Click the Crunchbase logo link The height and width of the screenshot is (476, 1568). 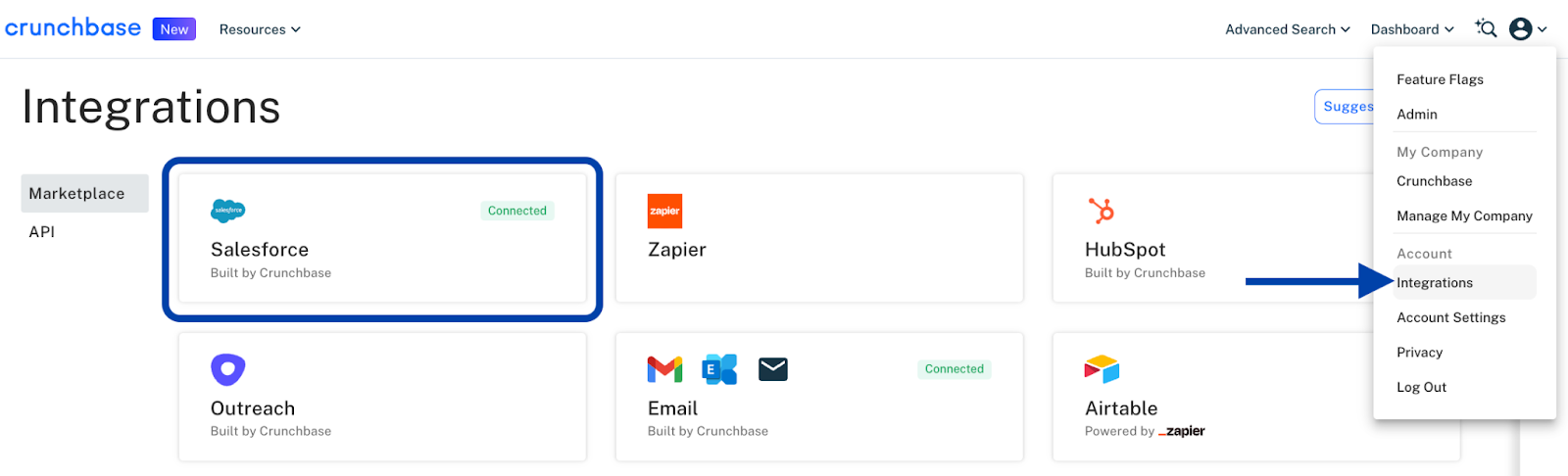click(x=73, y=27)
